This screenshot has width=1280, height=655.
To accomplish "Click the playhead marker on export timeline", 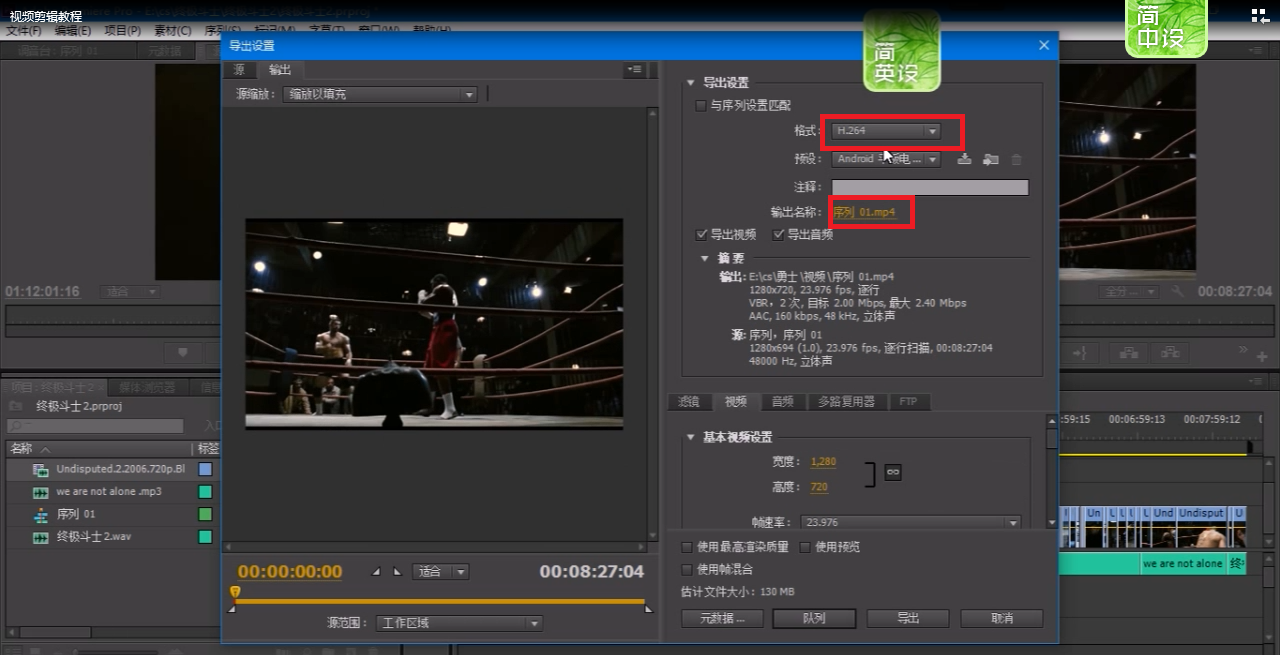I will (235, 592).
